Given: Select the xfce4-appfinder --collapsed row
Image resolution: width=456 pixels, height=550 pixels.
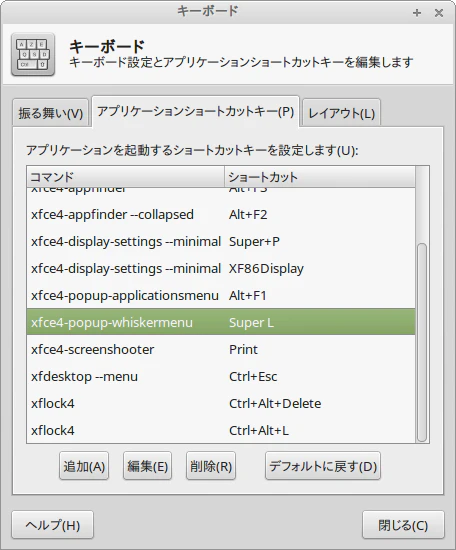Looking at the screenshot, I should tap(221, 214).
